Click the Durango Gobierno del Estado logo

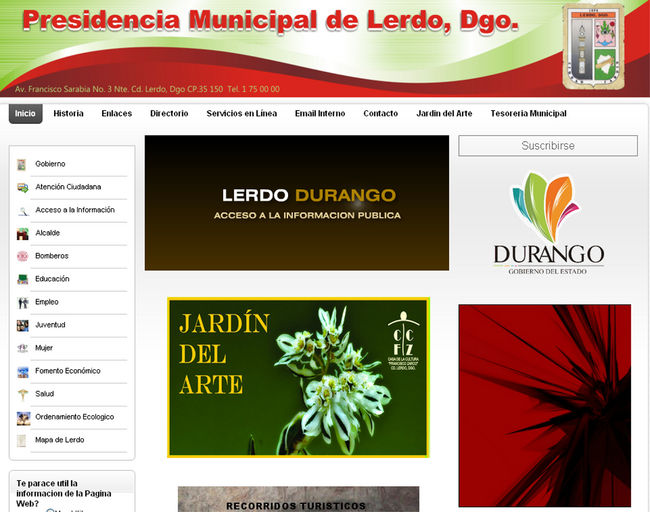[x=548, y=223]
